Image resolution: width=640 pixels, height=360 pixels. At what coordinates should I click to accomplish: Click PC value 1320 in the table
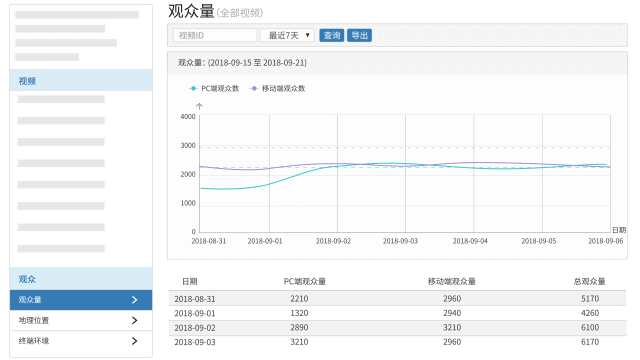point(299,313)
